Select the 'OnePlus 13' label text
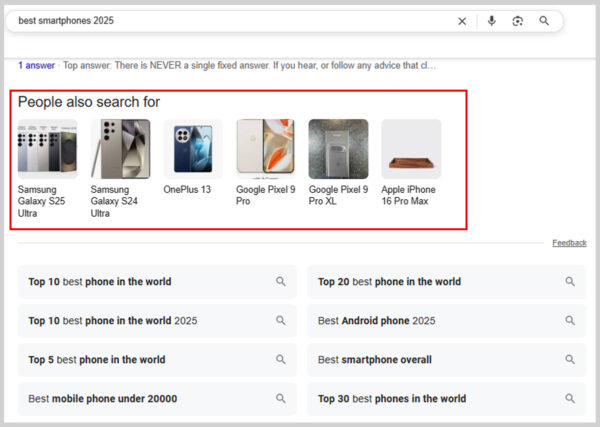 187,189
